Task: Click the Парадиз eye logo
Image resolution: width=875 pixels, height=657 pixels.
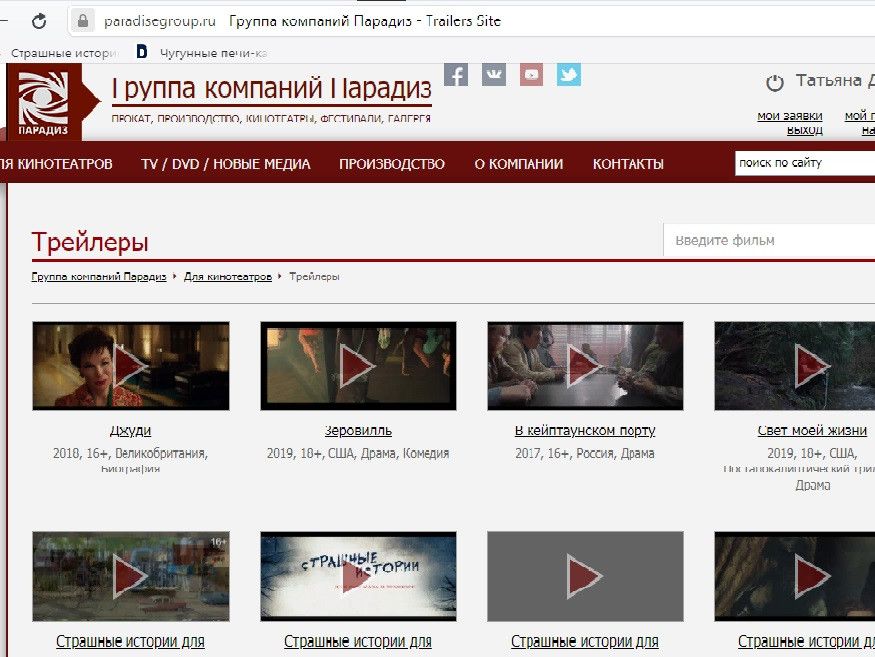Action: pyautogui.click(x=43, y=101)
